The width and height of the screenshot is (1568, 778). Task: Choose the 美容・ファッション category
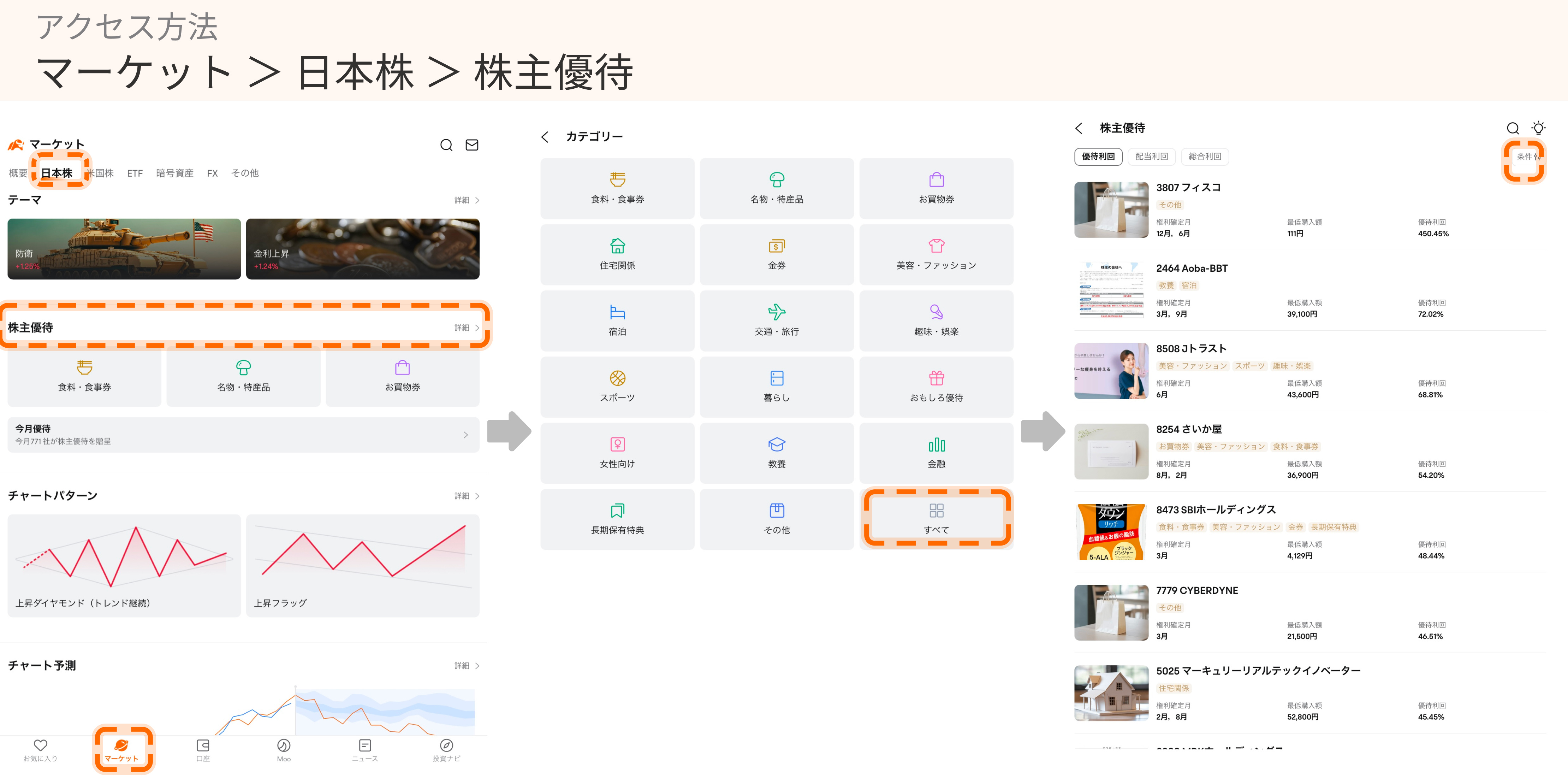(x=936, y=254)
